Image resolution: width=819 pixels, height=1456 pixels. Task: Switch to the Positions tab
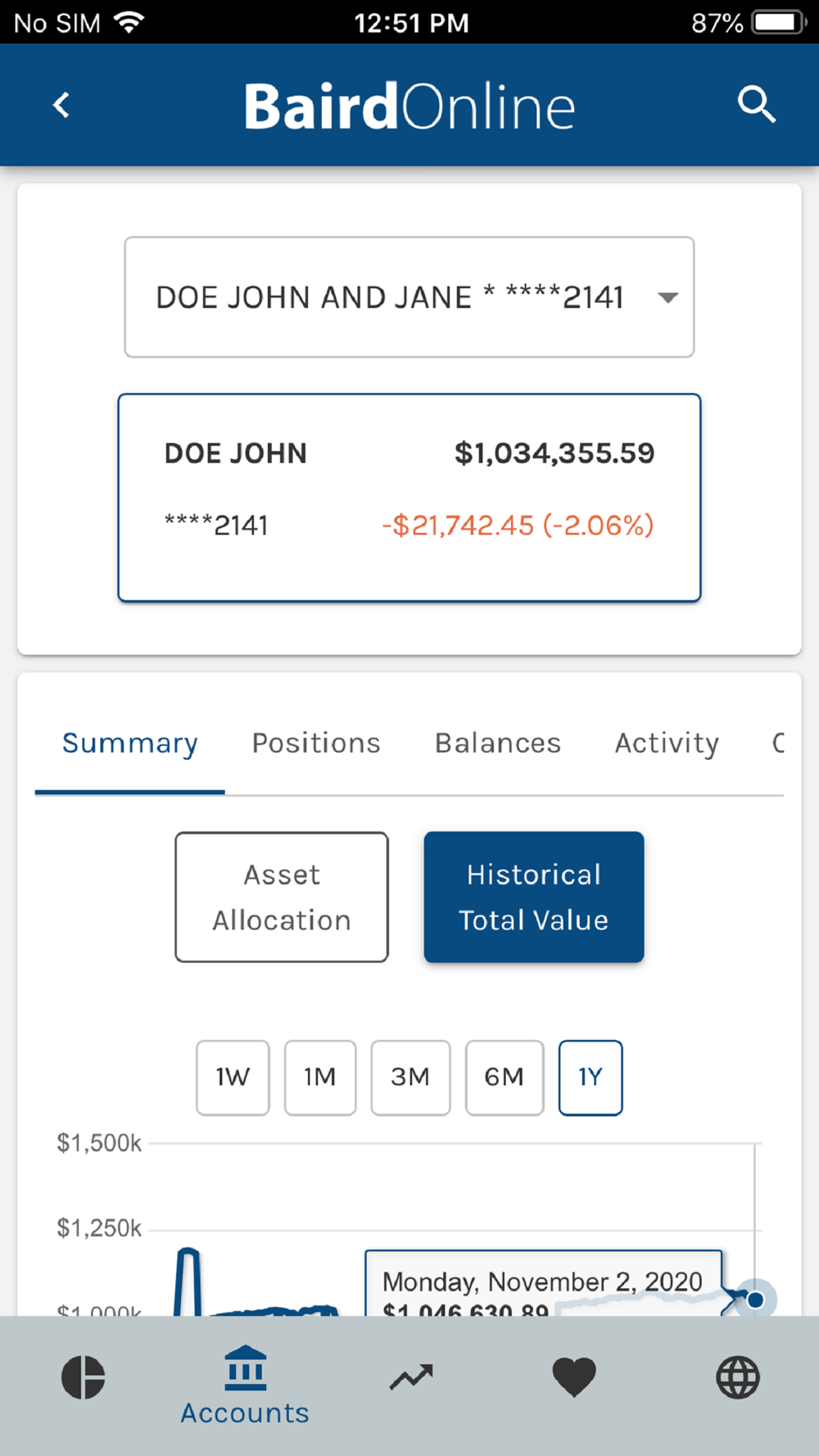(316, 743)
